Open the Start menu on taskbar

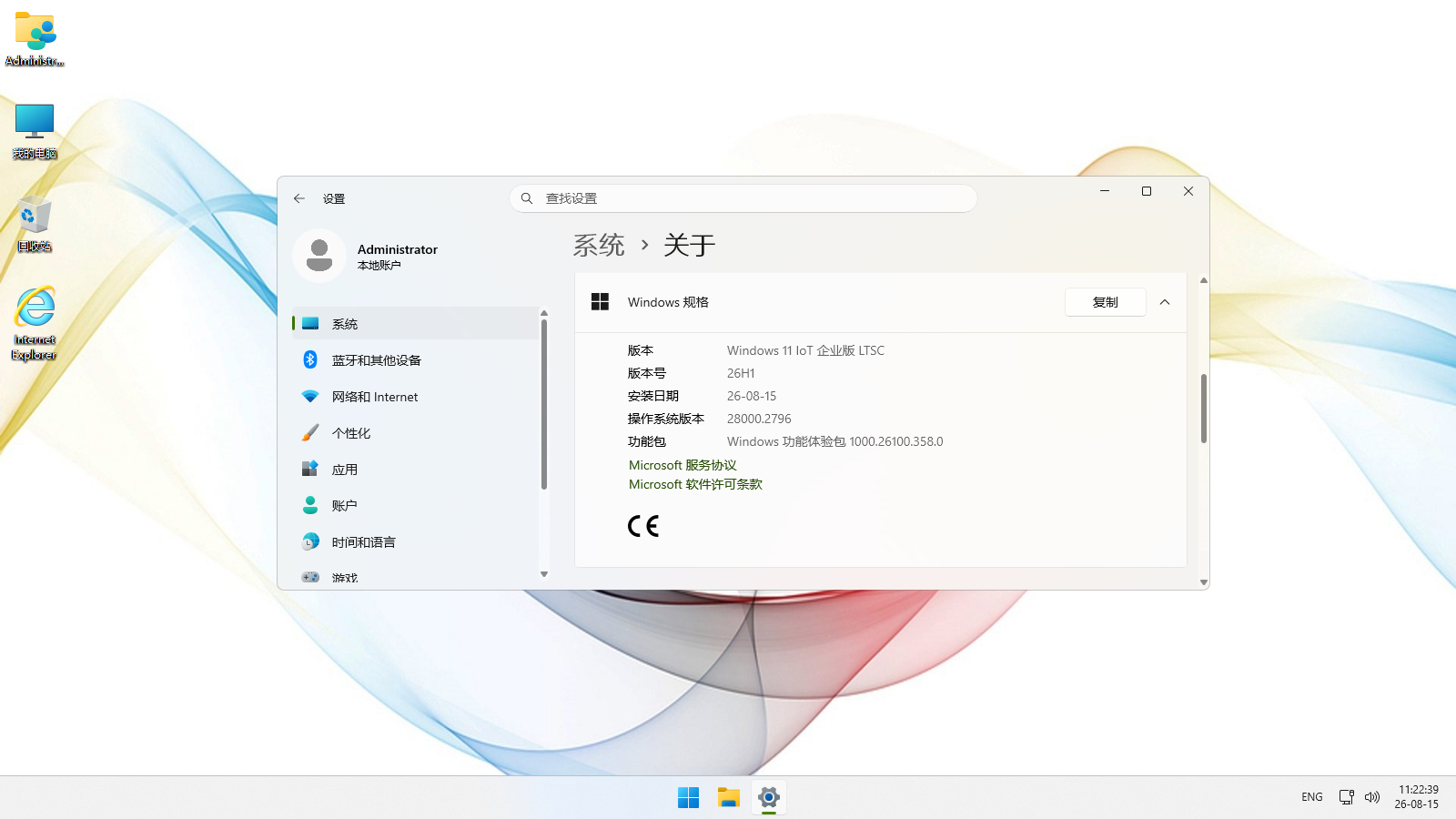tap(689, 797)
